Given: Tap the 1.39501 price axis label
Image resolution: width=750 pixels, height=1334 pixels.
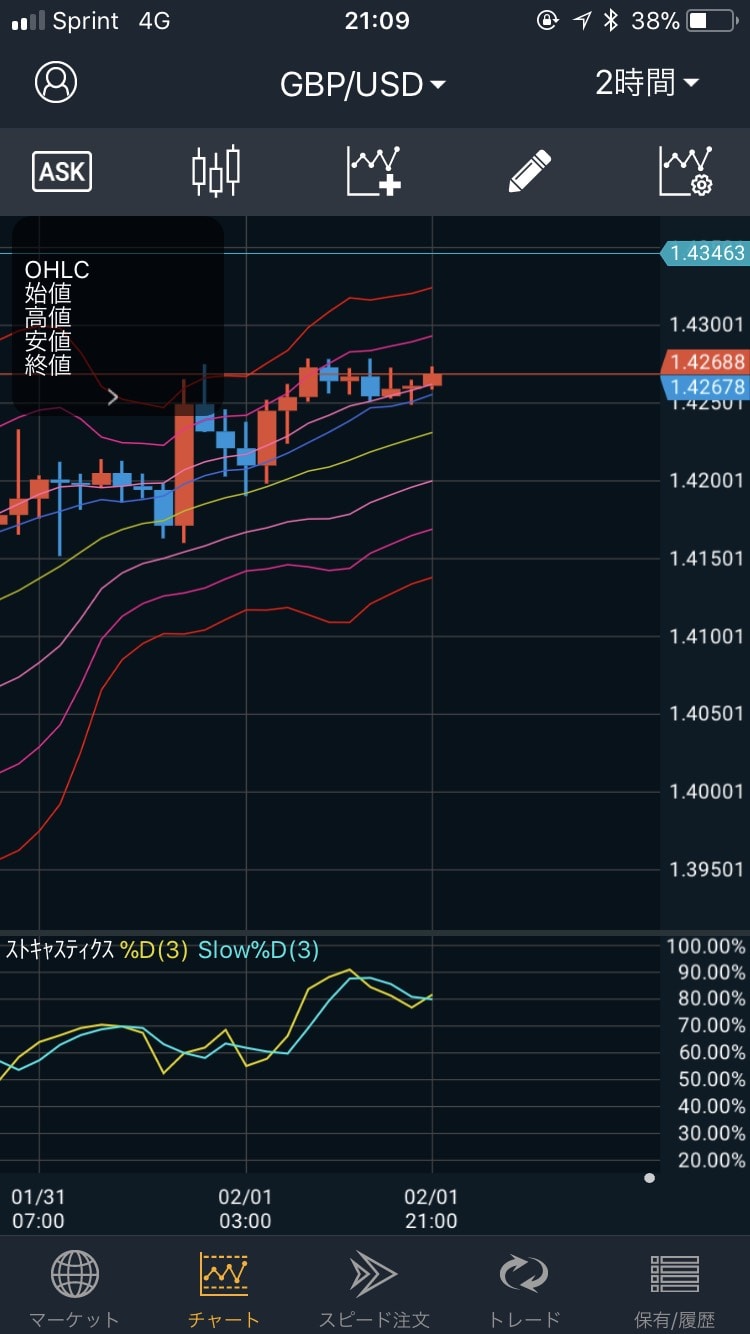Looking at the screenshot, I should [707, 869].
